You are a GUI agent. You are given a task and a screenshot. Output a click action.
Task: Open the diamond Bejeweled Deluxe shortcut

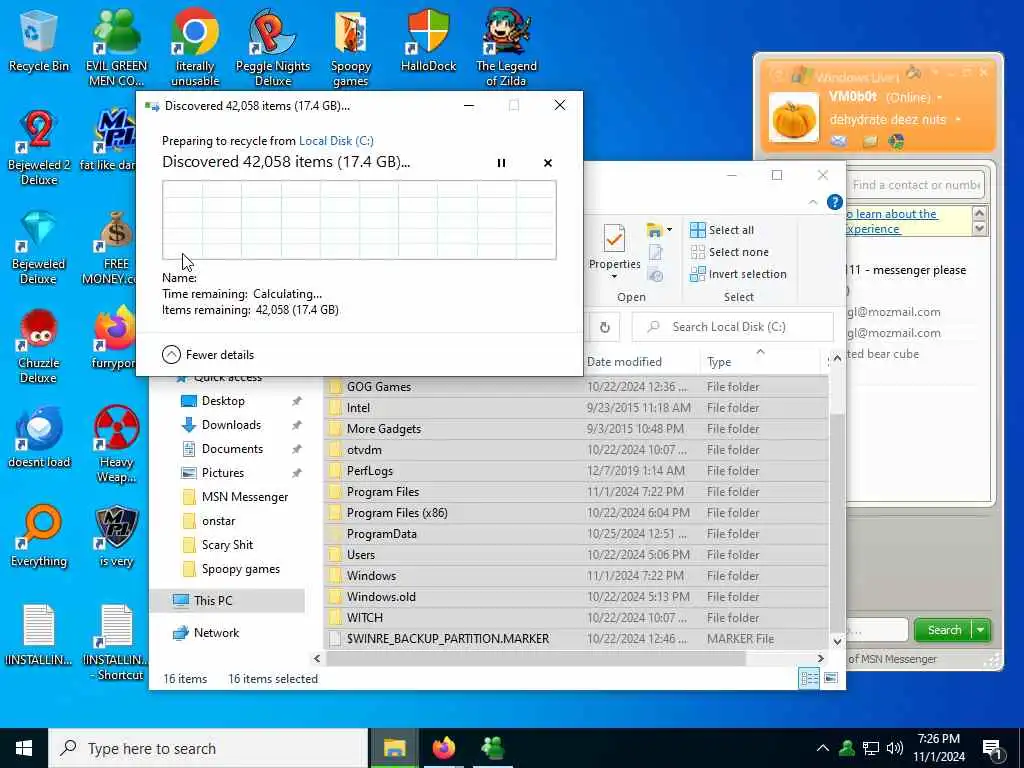(38, 247)
